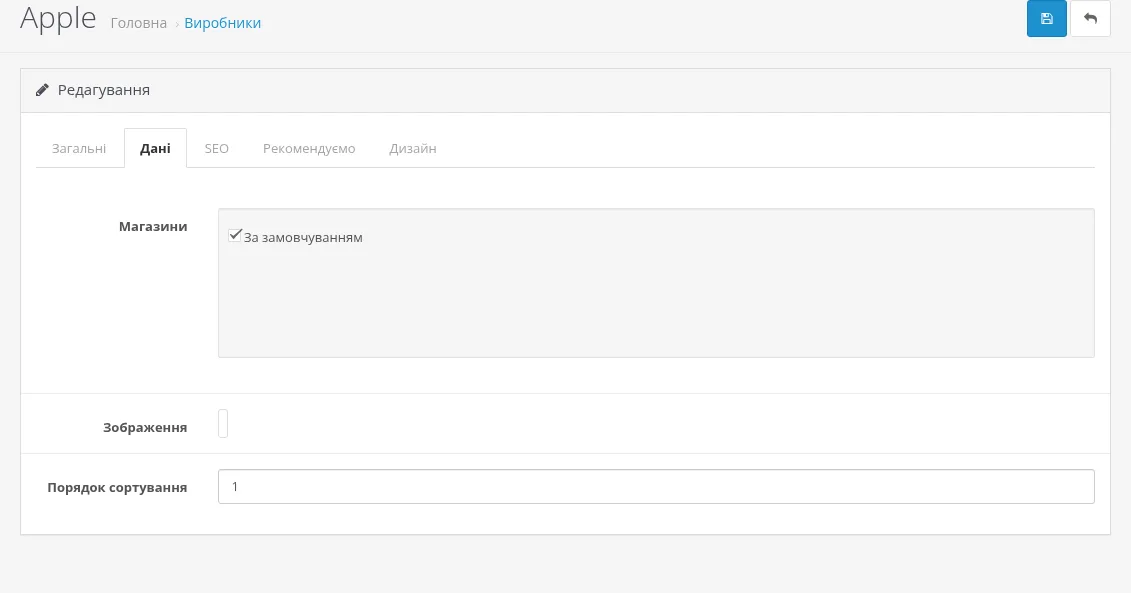
Task: Click the back arrow cancel button
Action: (x=1090, y=18)
